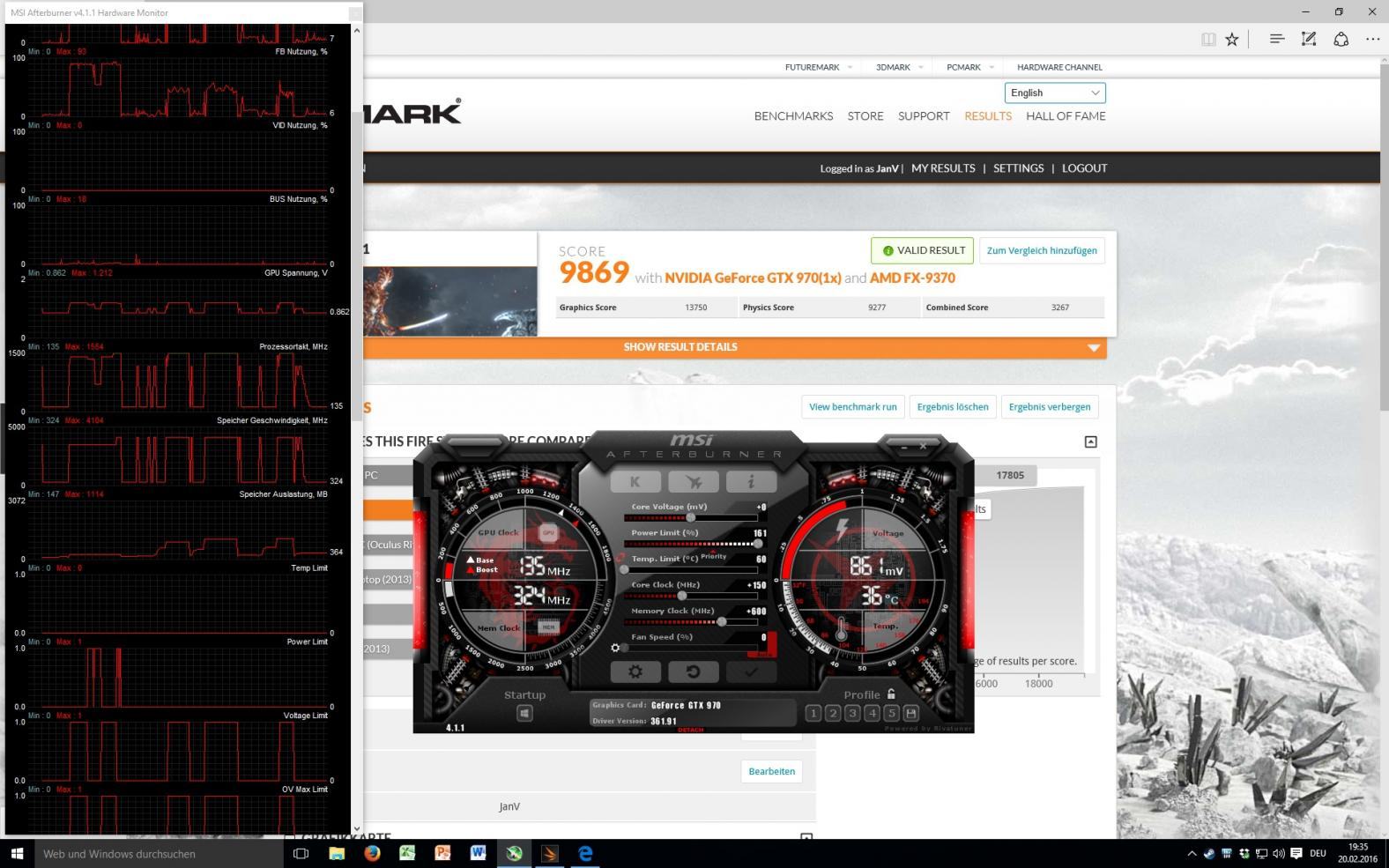Click the red DETACH label under Afterburner

690,730
